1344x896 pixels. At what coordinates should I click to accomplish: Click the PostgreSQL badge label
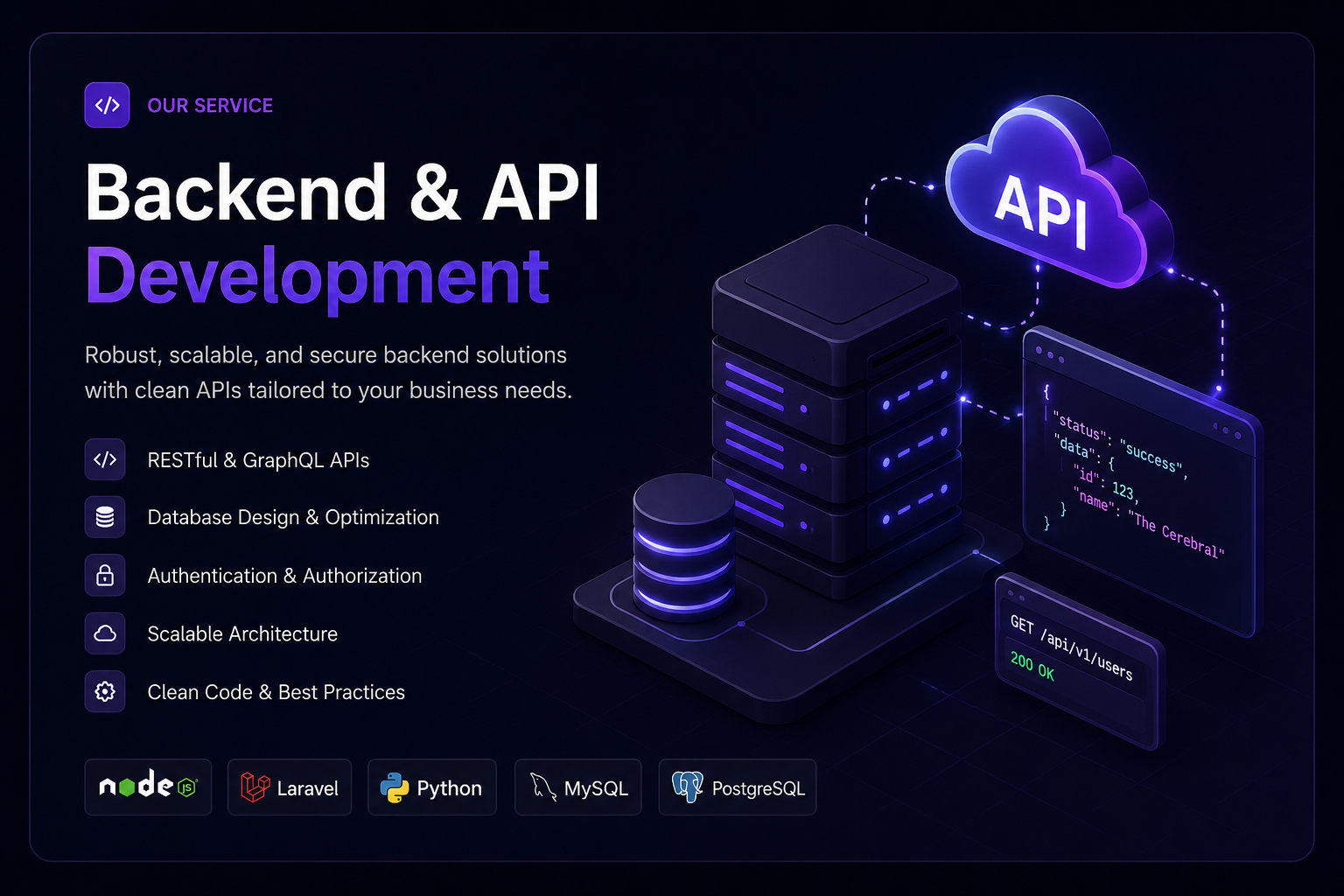[758, 788]
